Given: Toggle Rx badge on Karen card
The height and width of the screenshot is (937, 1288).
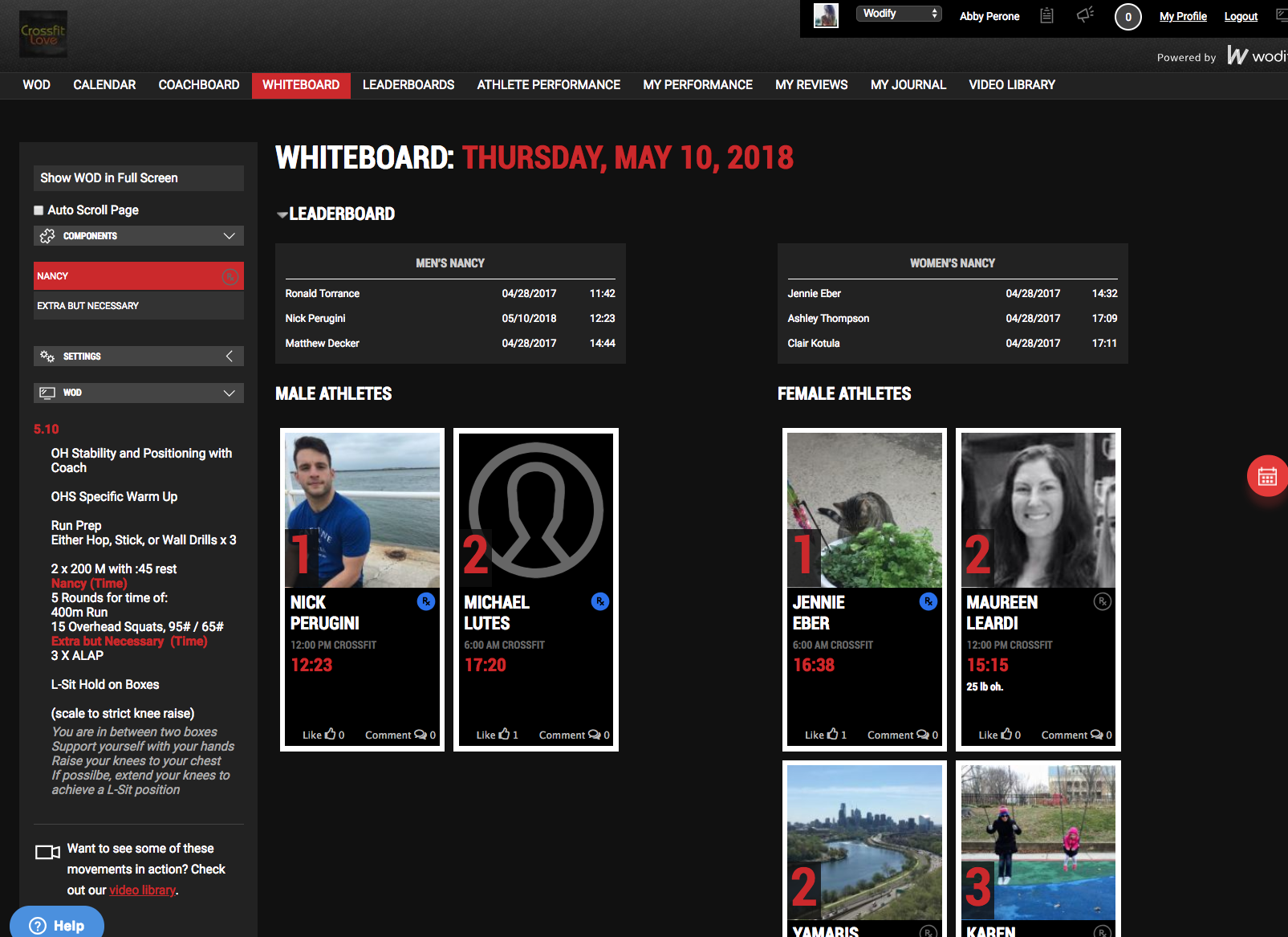Looking at the screenshot, I should tap(1103, 932).
